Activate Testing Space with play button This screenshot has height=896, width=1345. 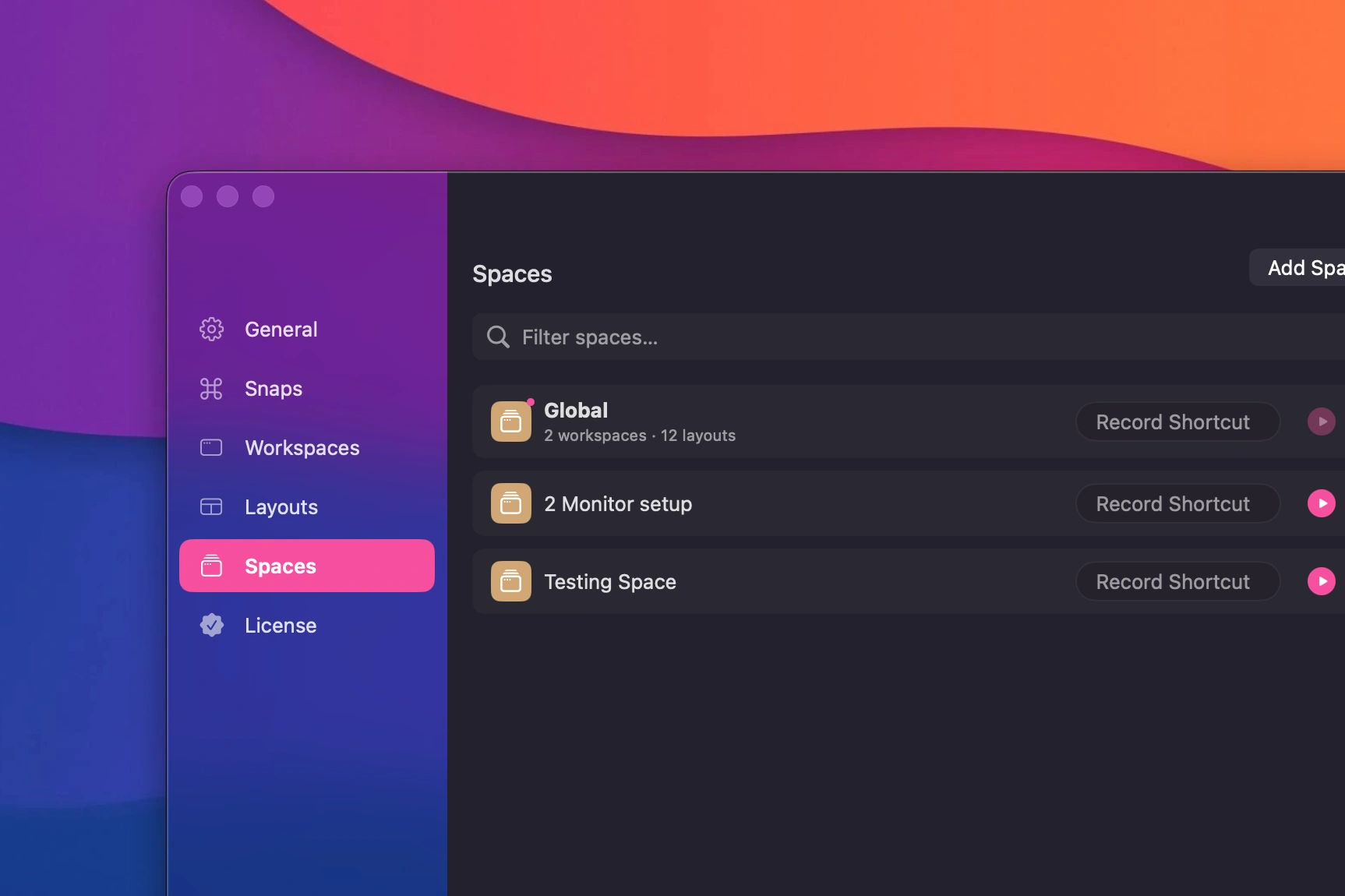point(1322,581)
